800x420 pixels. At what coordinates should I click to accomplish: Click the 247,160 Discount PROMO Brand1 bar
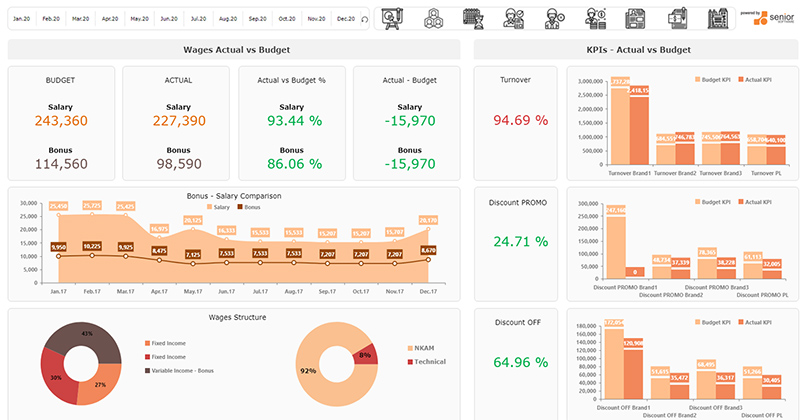[615, 248]
